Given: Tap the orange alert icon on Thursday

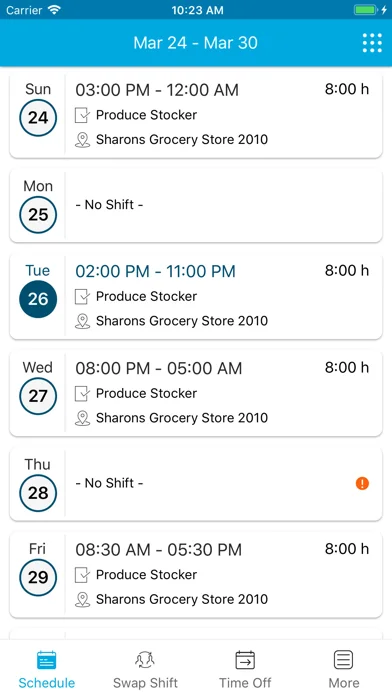Looking at the screenshot, I should (x=362, y=483).
